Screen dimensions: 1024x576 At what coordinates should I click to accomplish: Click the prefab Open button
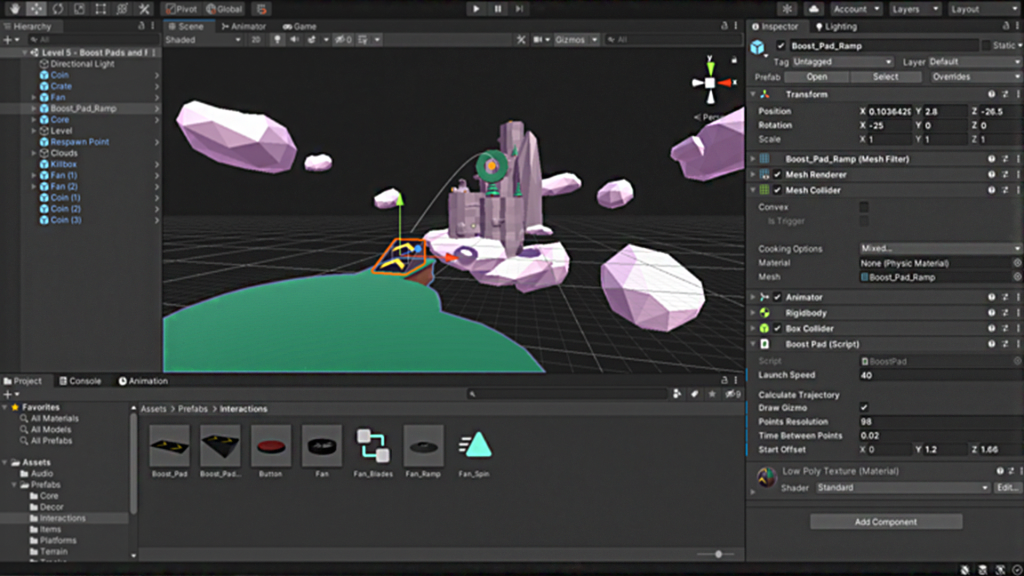[817, 77]
